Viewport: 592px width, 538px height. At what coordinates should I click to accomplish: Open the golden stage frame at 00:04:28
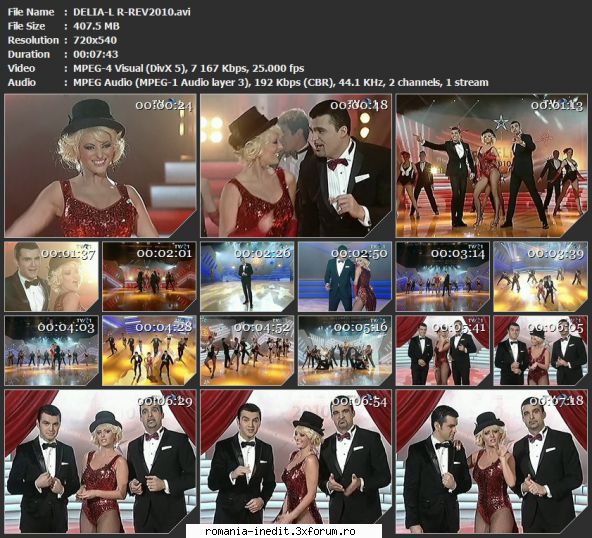point(149,351)
